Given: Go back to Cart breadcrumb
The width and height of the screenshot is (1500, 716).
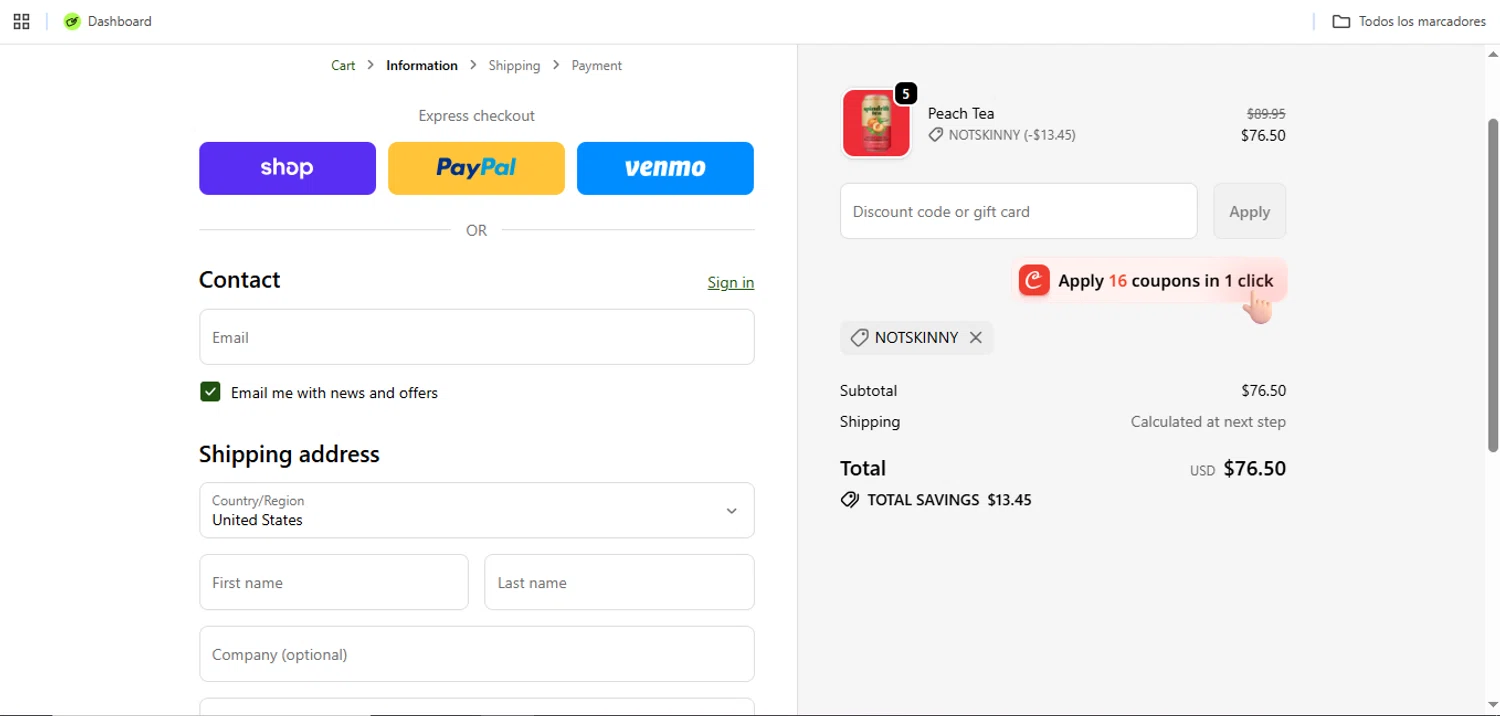Looking at the screenshot, I should (343, 65).
